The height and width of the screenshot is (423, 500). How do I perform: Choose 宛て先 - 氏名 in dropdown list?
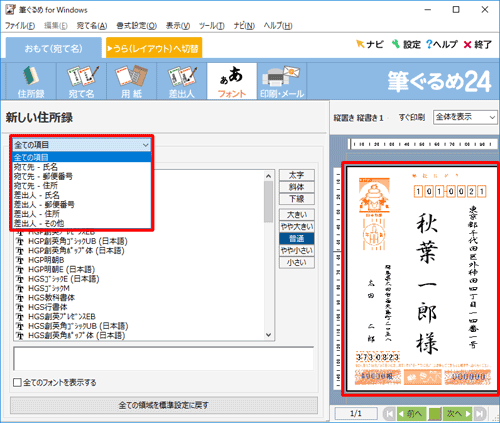tap(82, 167)
